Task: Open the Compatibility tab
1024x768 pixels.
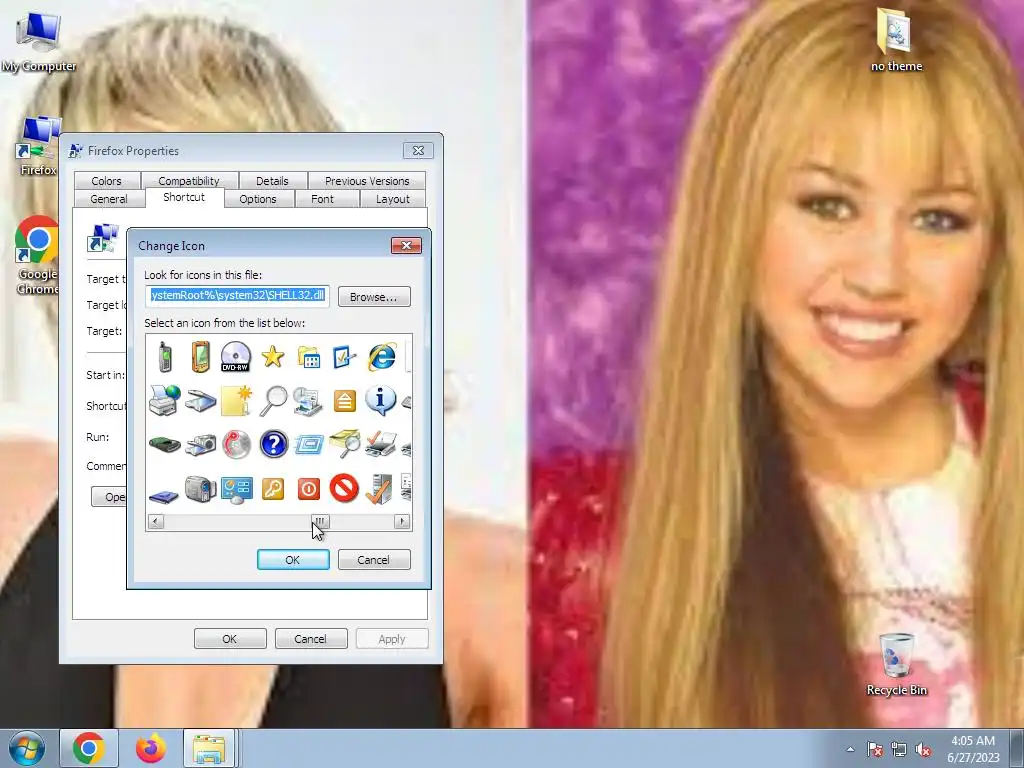Action: click(x=189, y=181)
